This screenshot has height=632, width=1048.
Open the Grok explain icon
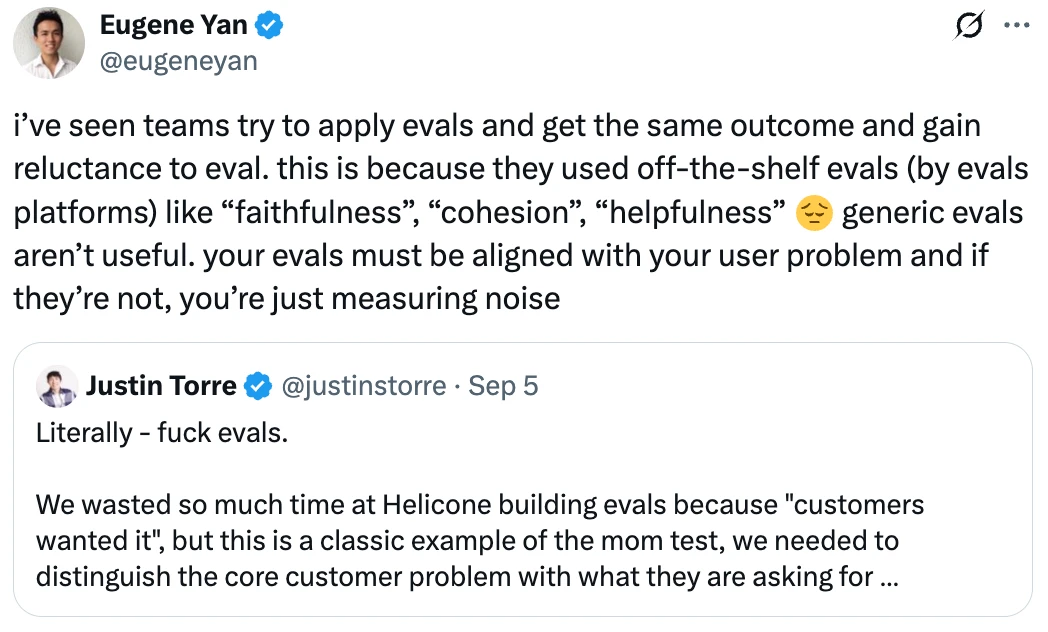968,27
